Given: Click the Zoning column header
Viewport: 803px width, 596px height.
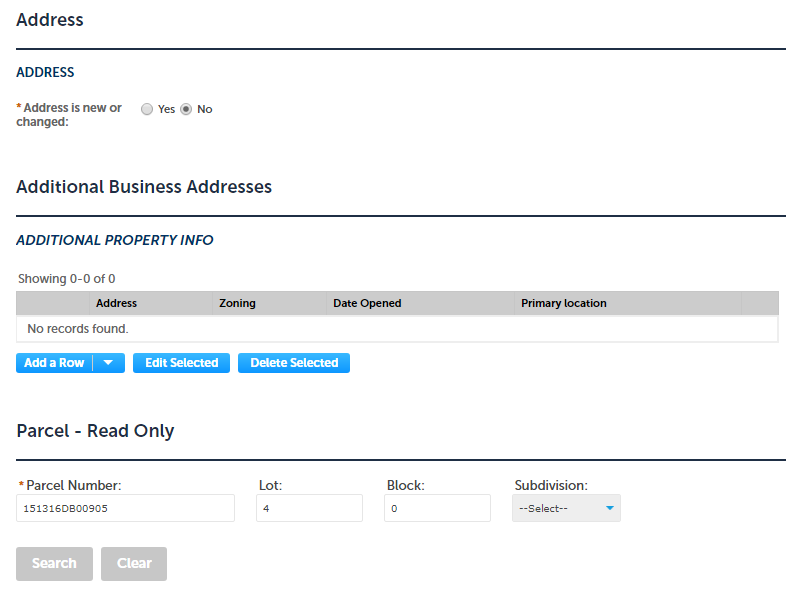Looking at the screenshot, I should (x=237, y=303).
